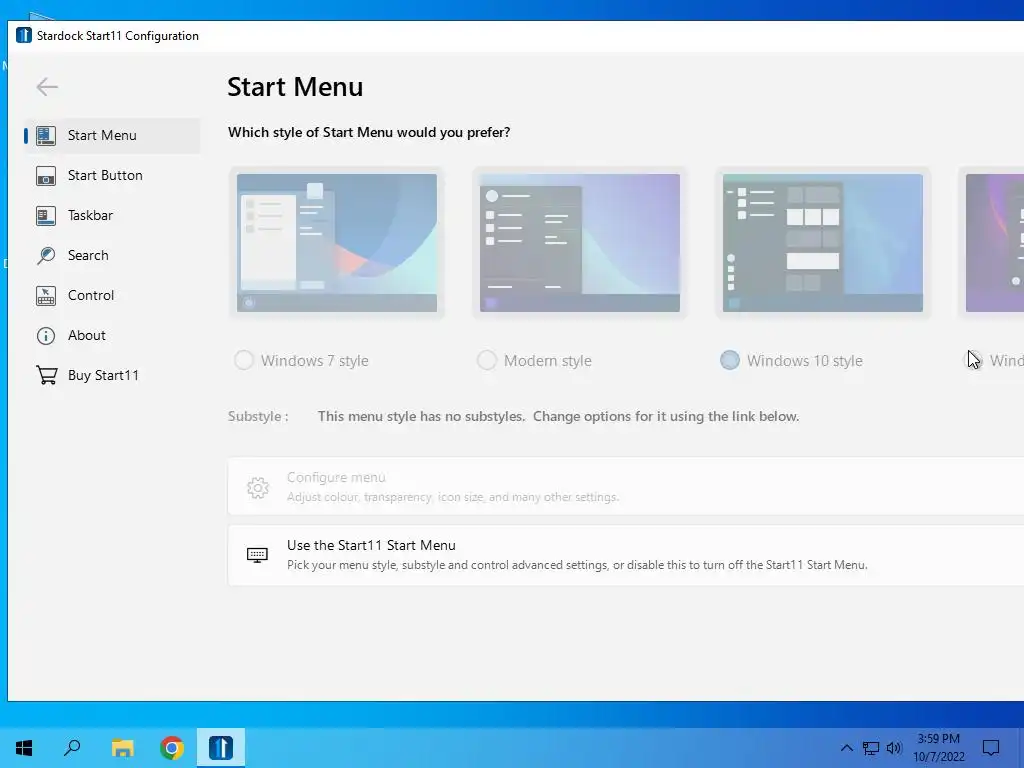Choose the Modern style preview thumbnail

click(x=580, y=243)
